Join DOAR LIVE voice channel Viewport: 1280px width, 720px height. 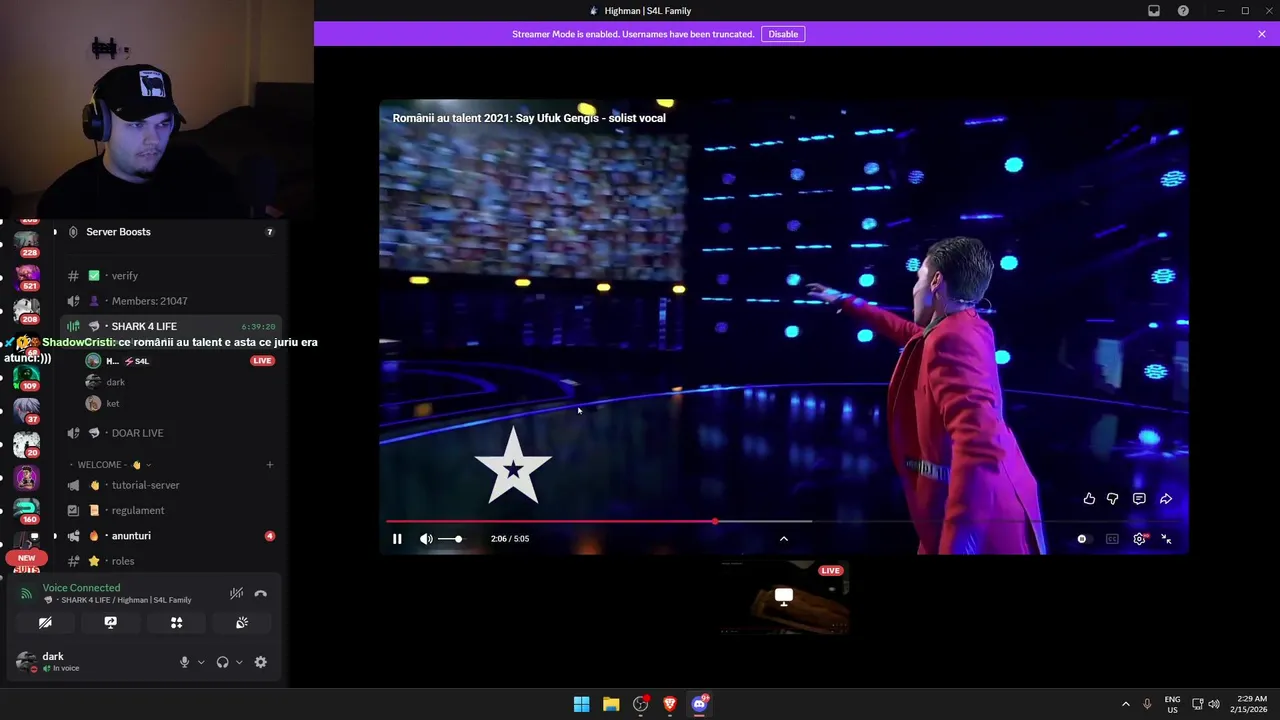pos(170,433)
